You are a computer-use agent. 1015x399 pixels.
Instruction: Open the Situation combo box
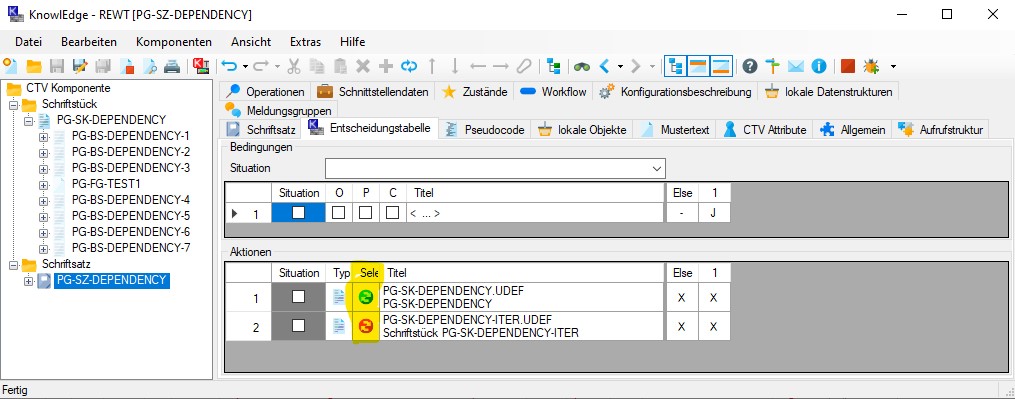pyautogui.click(x=495, y=168)
